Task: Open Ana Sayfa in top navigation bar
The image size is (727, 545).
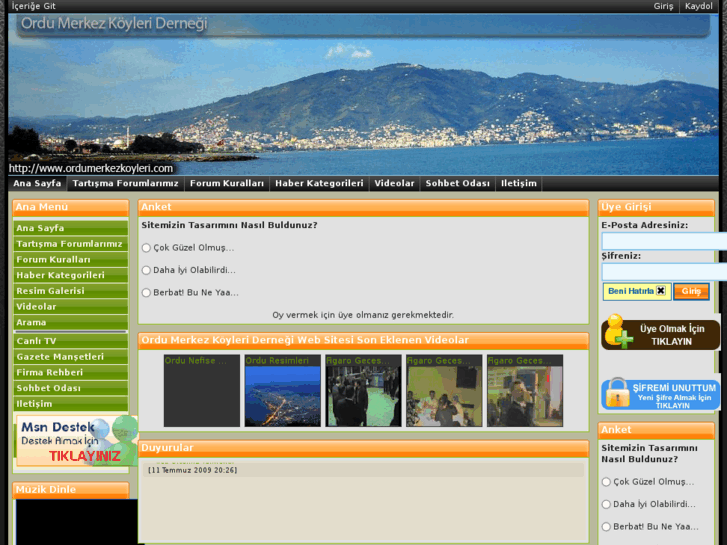Action: click(x=37, y=183)
